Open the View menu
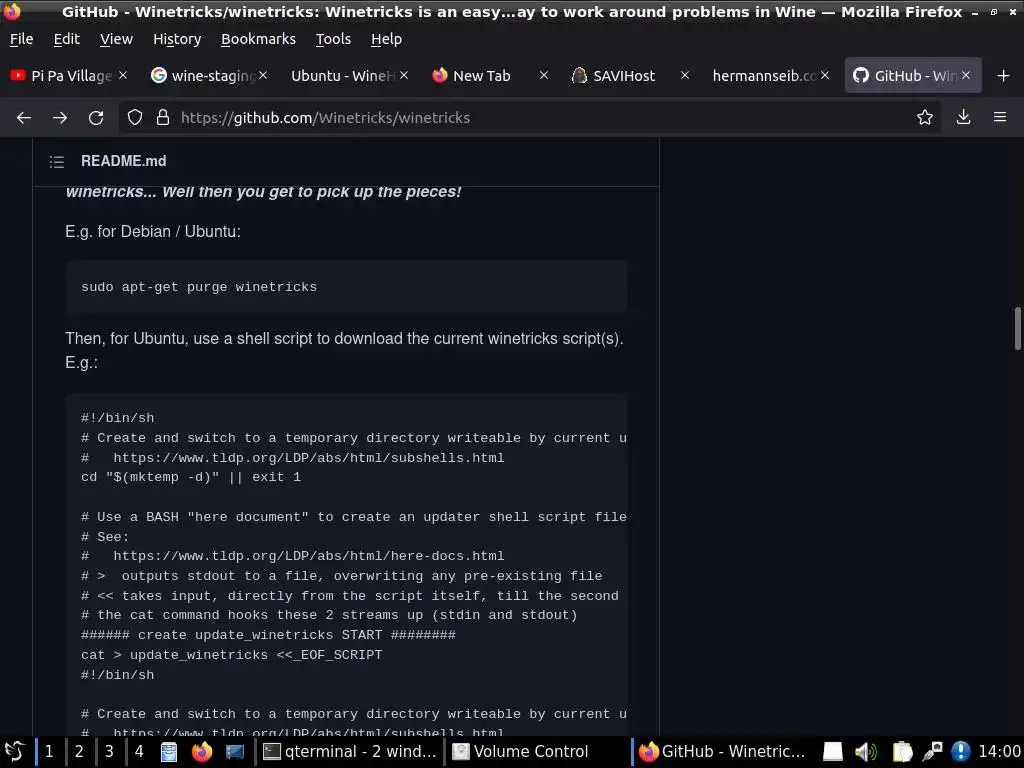Screen dimensions: 1024x768 click(116, 39)
